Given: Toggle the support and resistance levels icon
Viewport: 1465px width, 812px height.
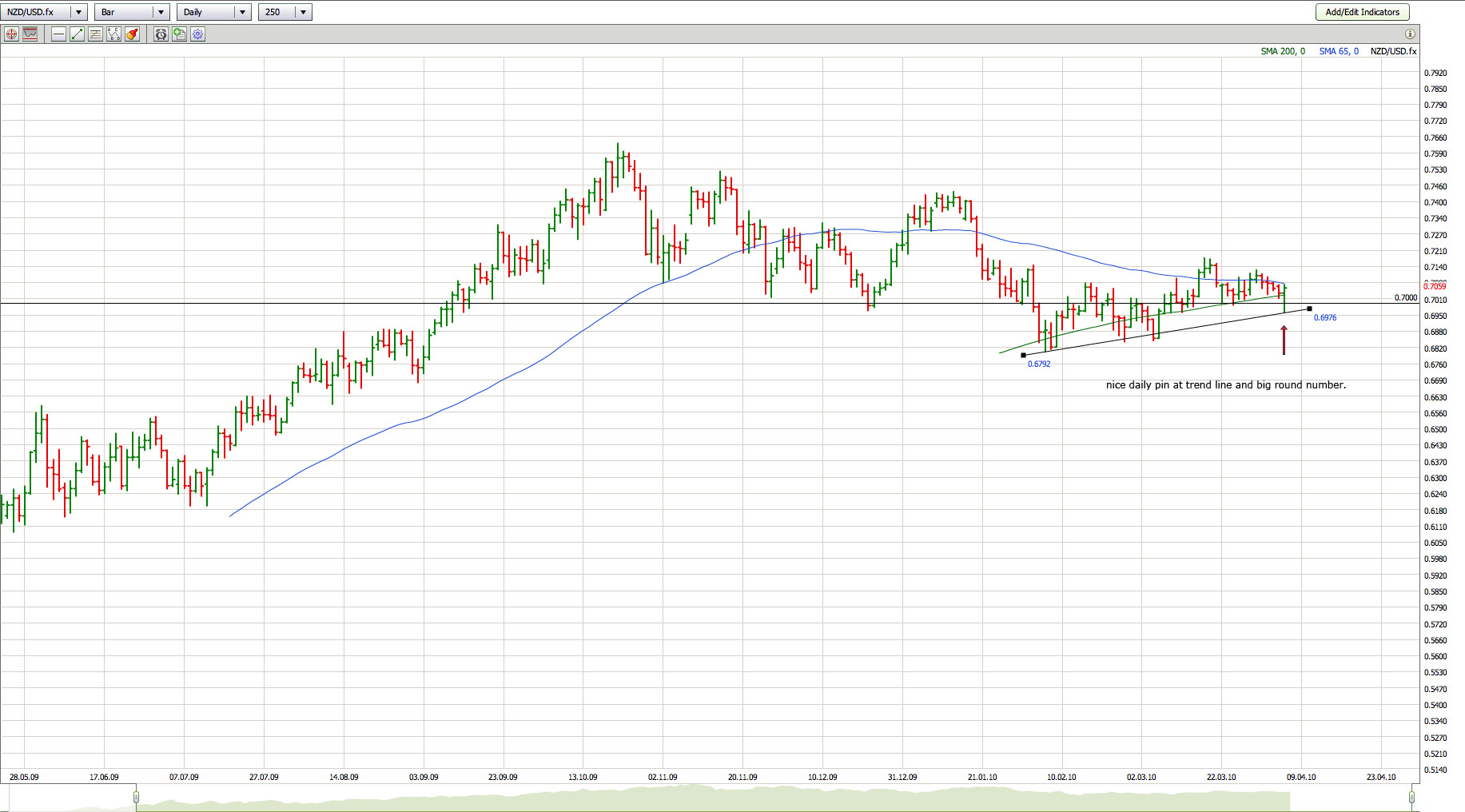Looking at the screenshot, I should tap(30, 34).
